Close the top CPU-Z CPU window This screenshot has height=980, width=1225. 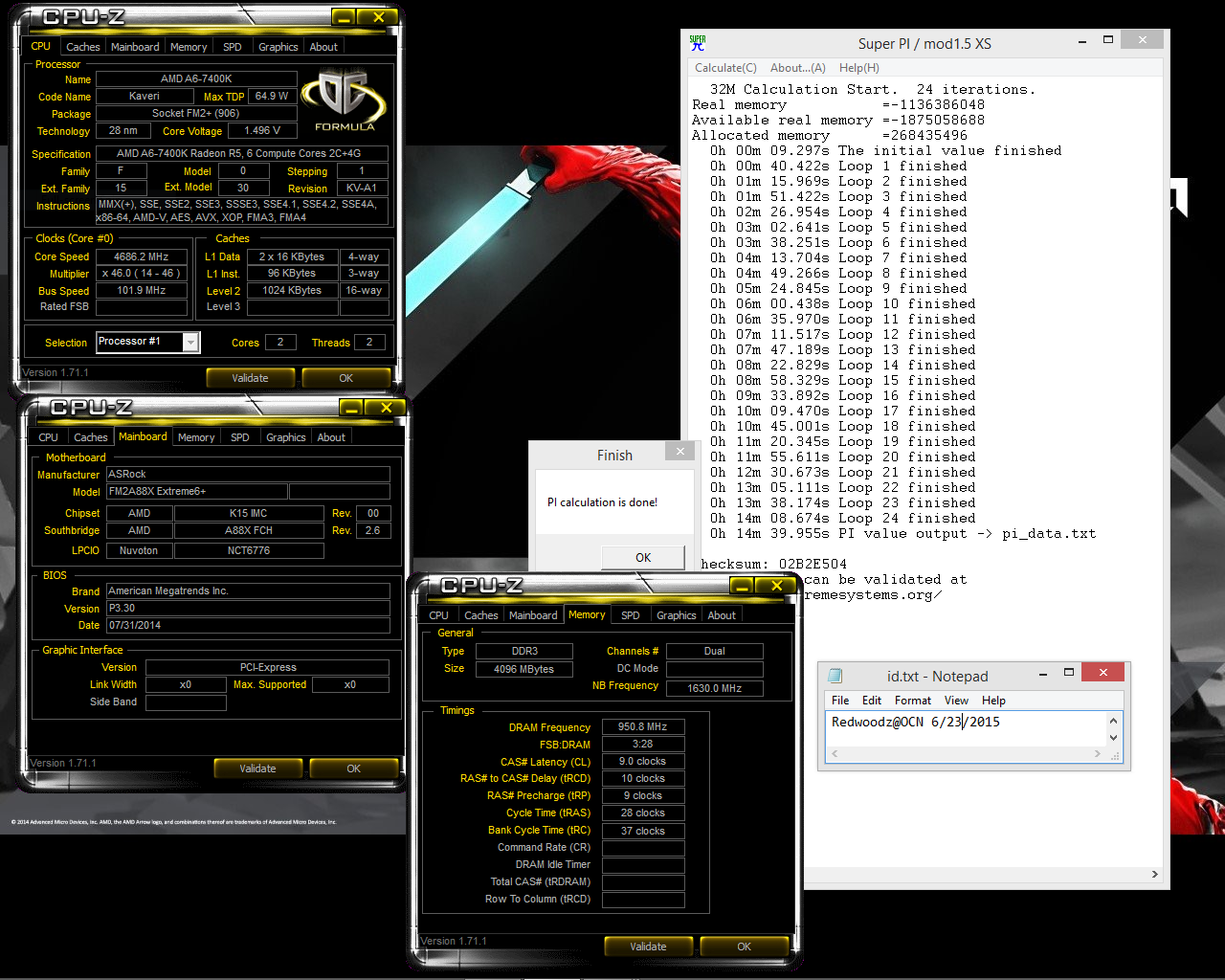(x=378, y=17)
